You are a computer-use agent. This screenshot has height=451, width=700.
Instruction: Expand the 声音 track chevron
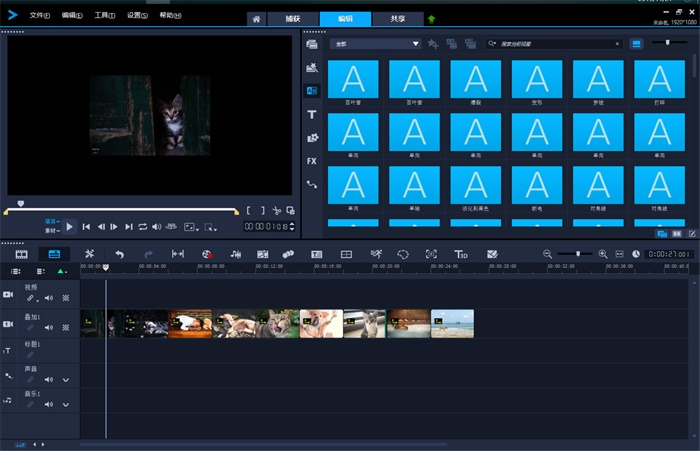(66, 380)
